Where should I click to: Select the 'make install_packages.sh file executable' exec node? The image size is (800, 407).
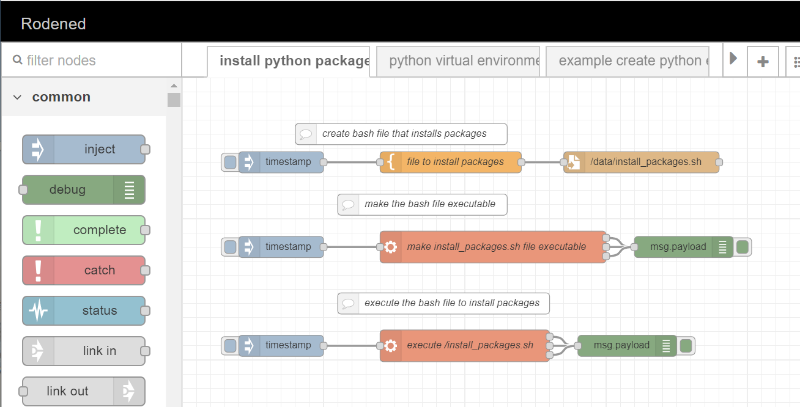pyautogui.click(x=493, y=247)
